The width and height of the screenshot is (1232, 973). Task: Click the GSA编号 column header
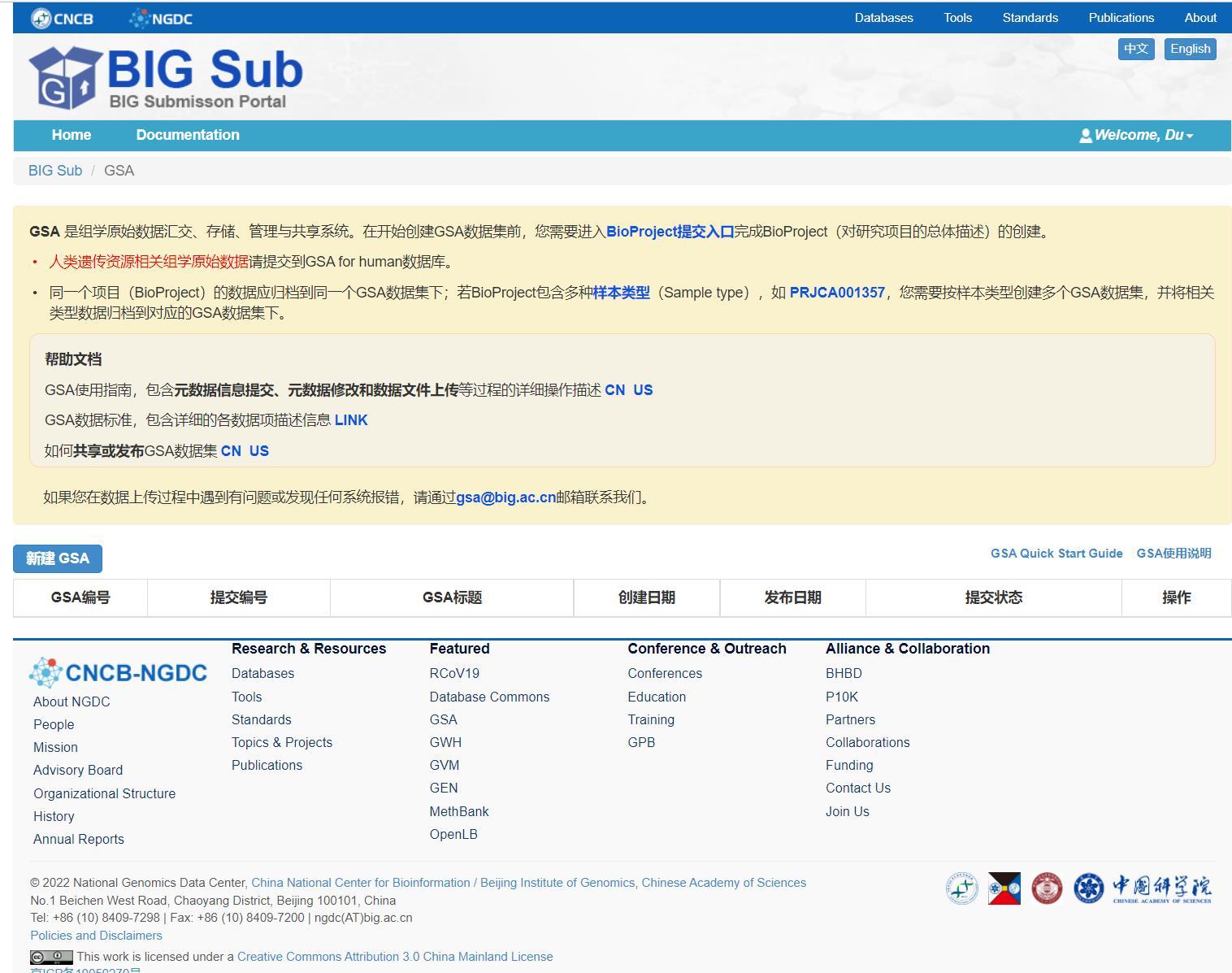point(80,597)
